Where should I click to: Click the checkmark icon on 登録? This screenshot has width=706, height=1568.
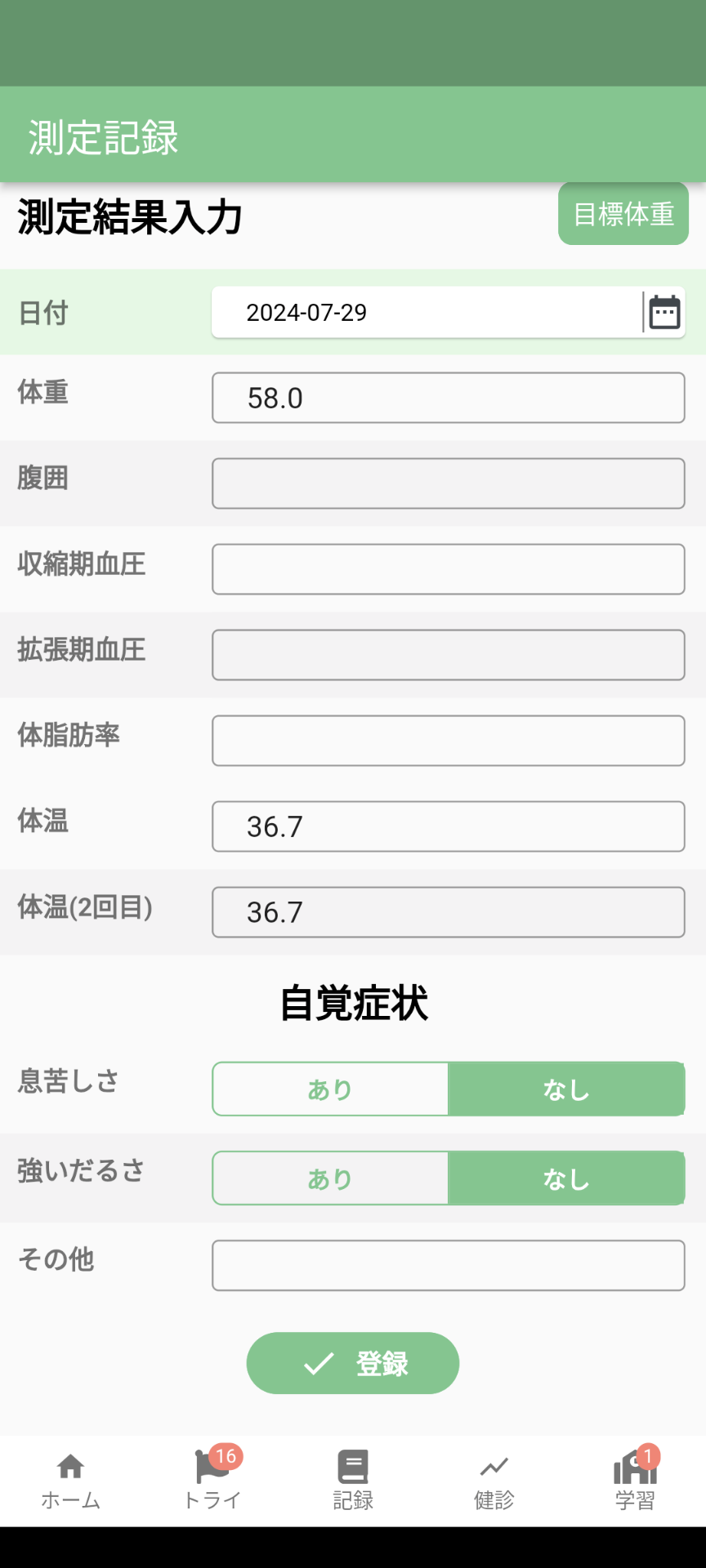[x=319, y=1363]
